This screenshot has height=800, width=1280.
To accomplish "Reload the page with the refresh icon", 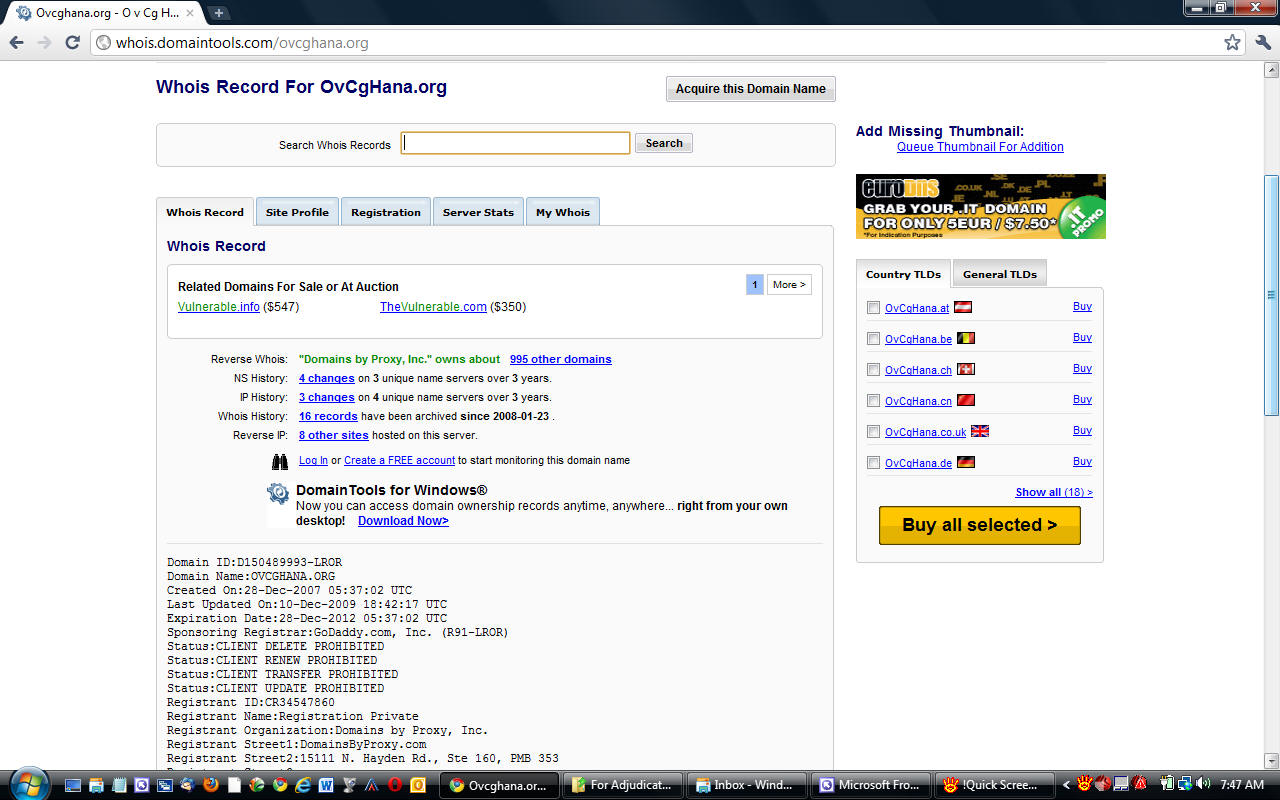I will 72,42.
